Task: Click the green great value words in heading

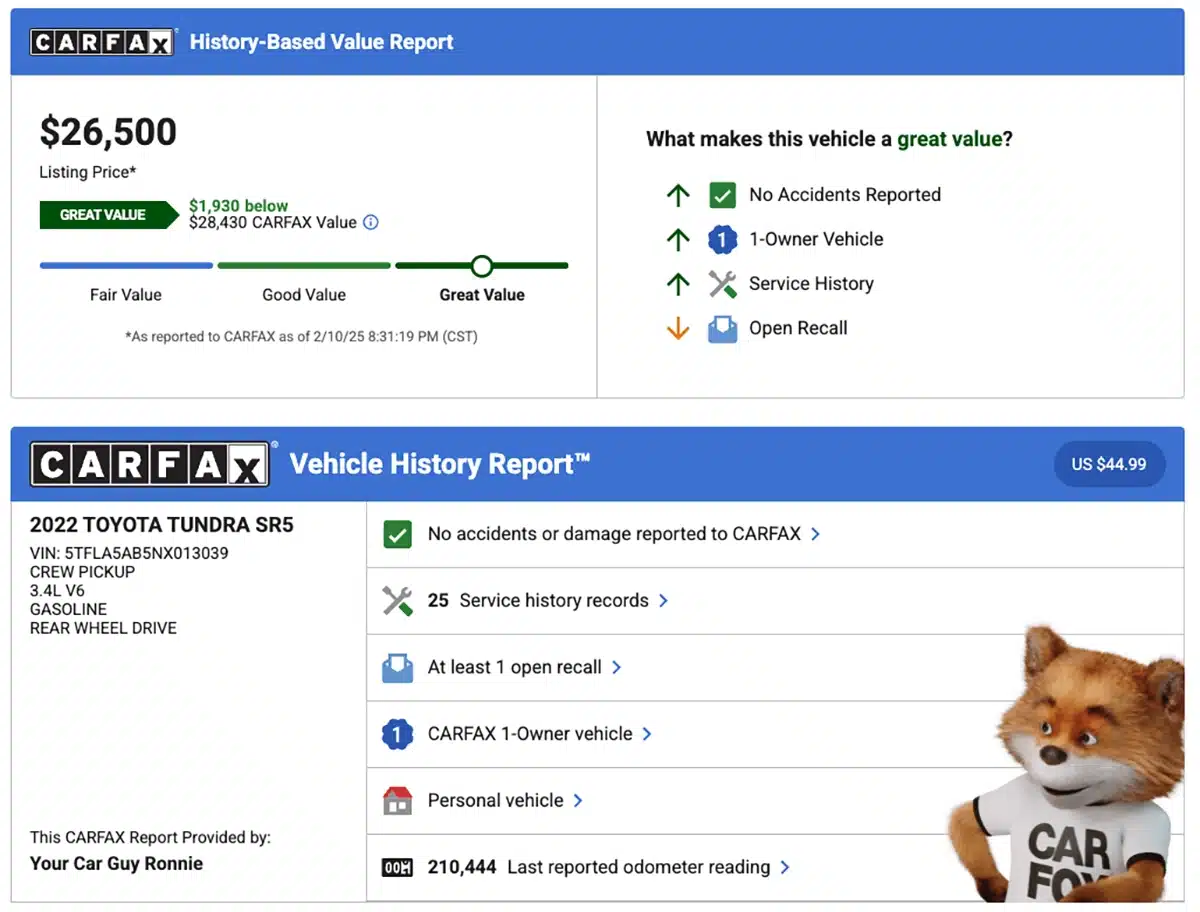Action: click(949, 140)
